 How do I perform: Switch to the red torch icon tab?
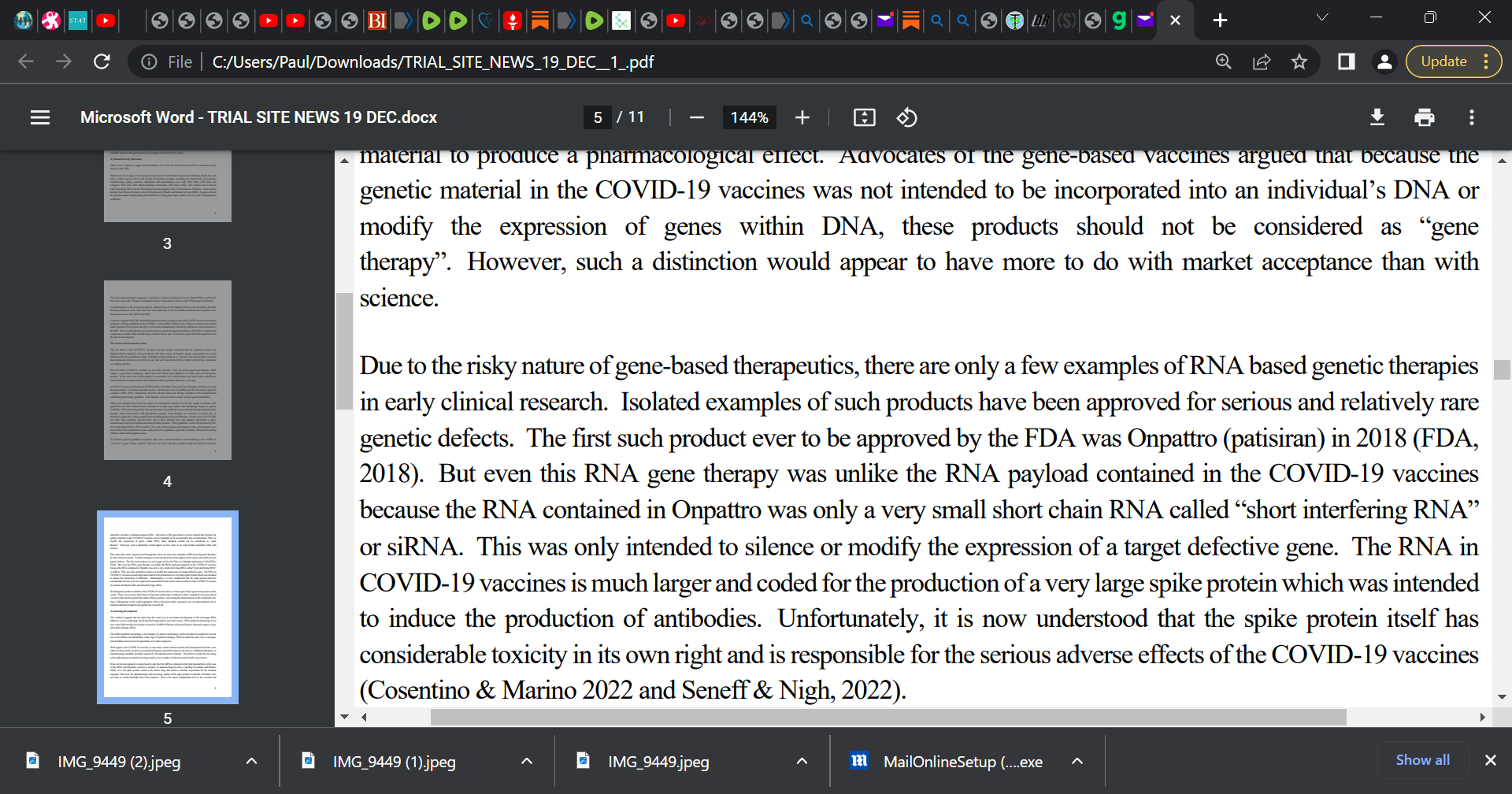513,20
